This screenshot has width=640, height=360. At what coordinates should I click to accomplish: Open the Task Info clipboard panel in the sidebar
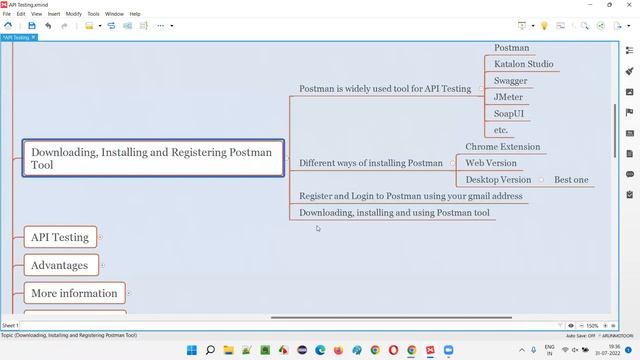629,195
